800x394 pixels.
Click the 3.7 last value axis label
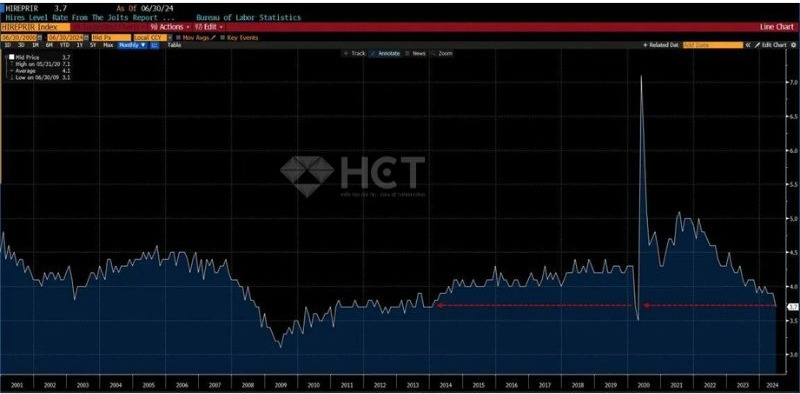(793, 307)
